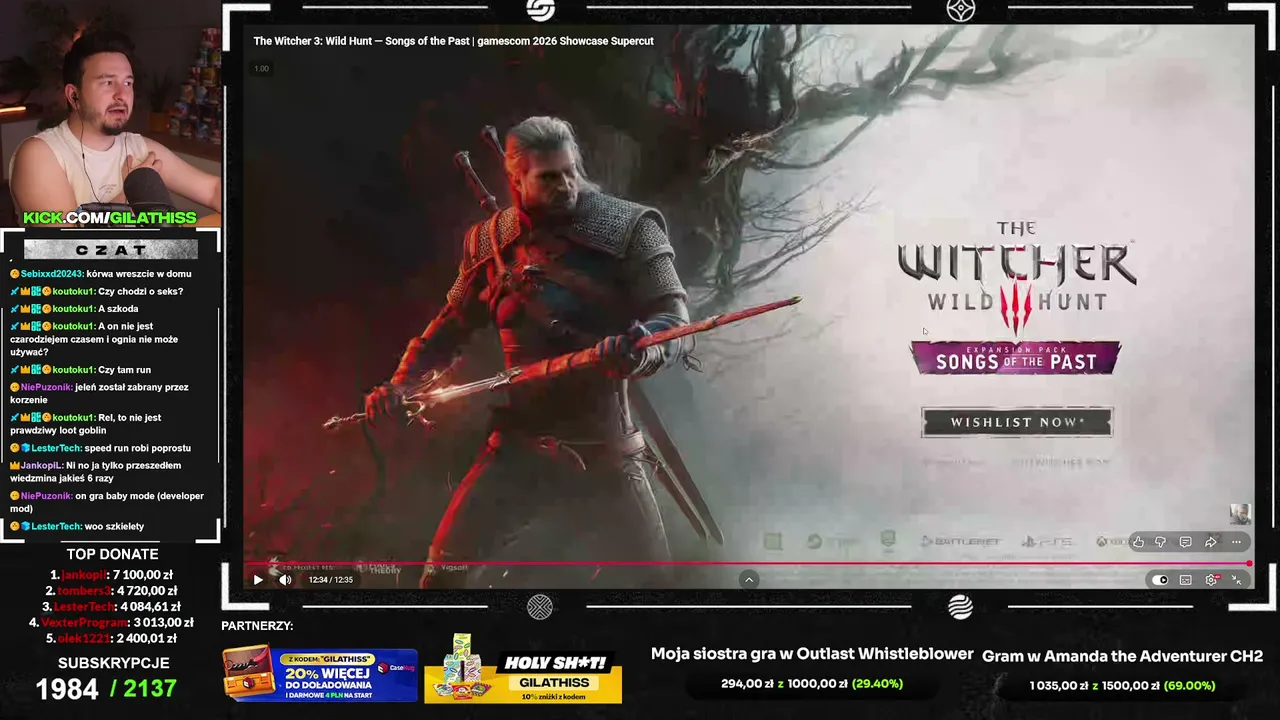Open the CaseHug 20% WIĘCEJ partner banner
This screenshot has height=720, width=1280.
coord(320,674)
